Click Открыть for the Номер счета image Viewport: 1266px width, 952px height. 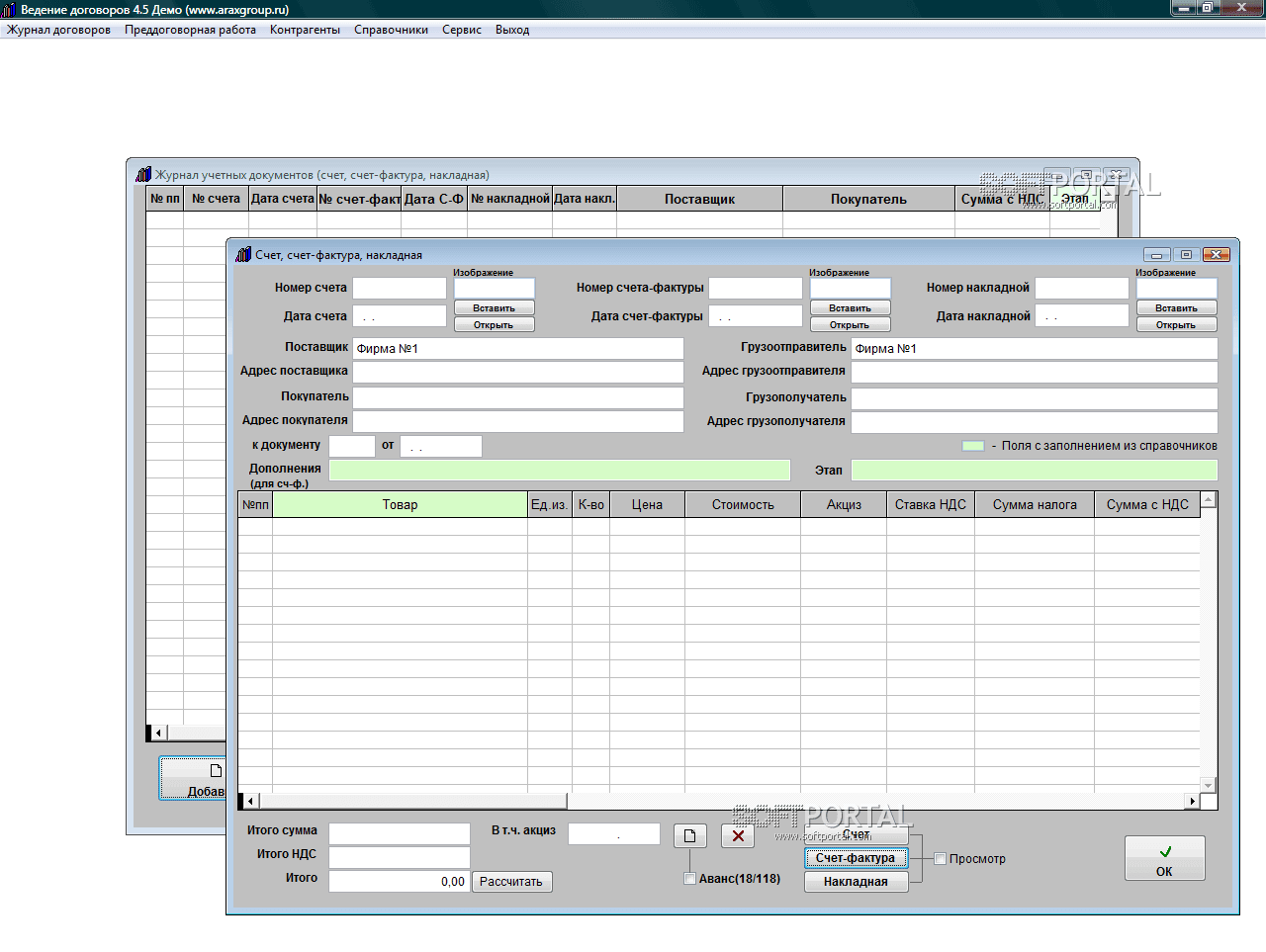point(495,325)
